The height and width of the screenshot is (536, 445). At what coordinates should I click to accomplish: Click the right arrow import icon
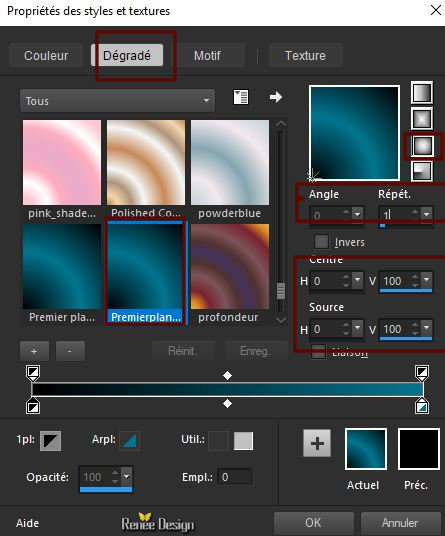(275, 97)
